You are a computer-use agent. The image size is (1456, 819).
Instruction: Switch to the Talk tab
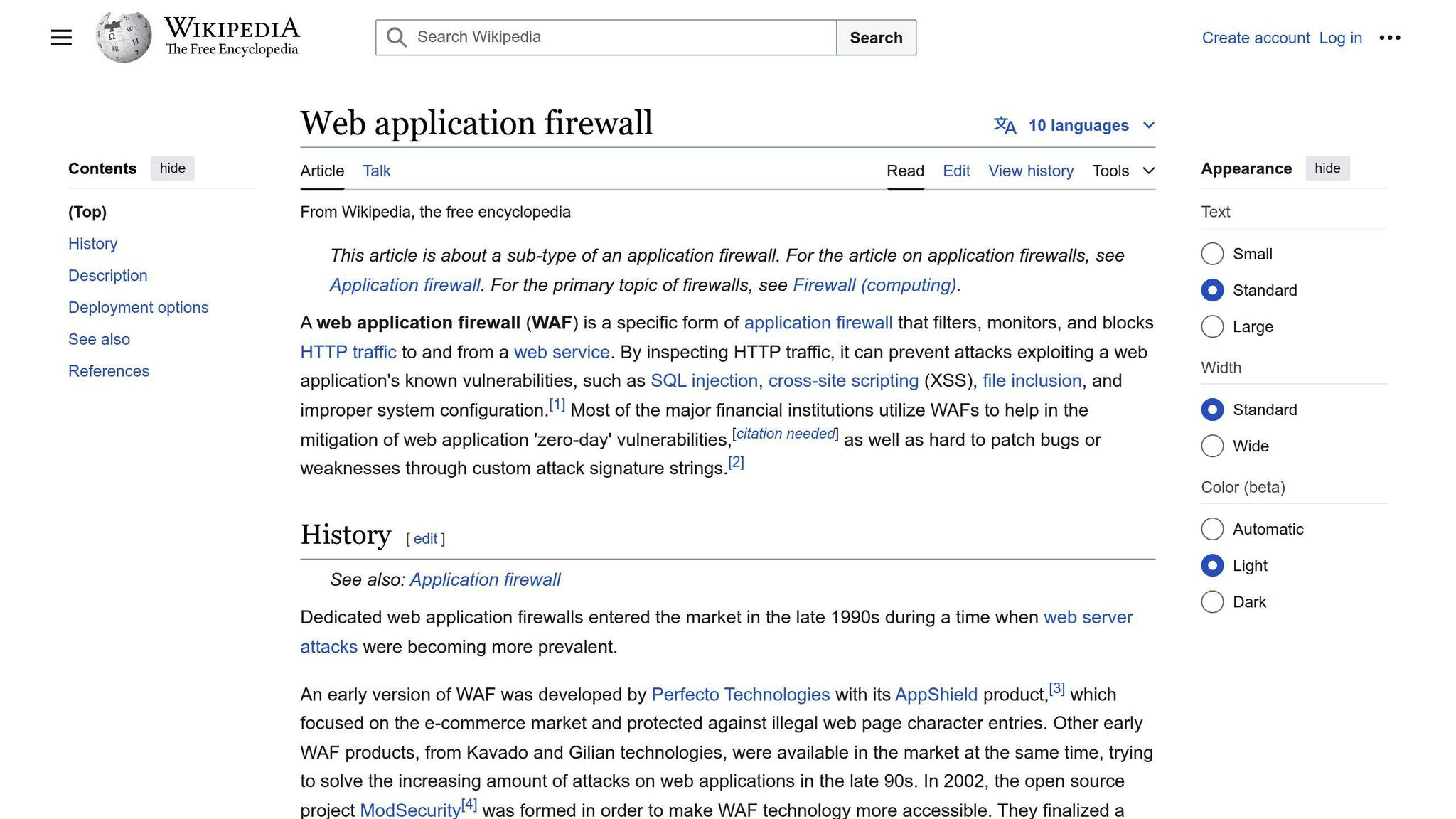(376, 171)
